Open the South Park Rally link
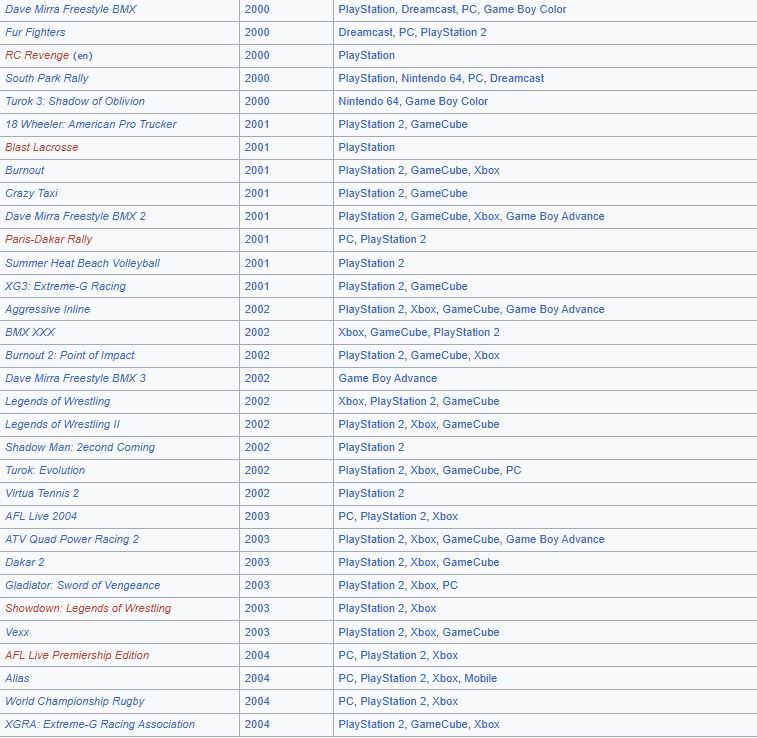This screenshot has width=757, height=738. [x=47, y=78]
